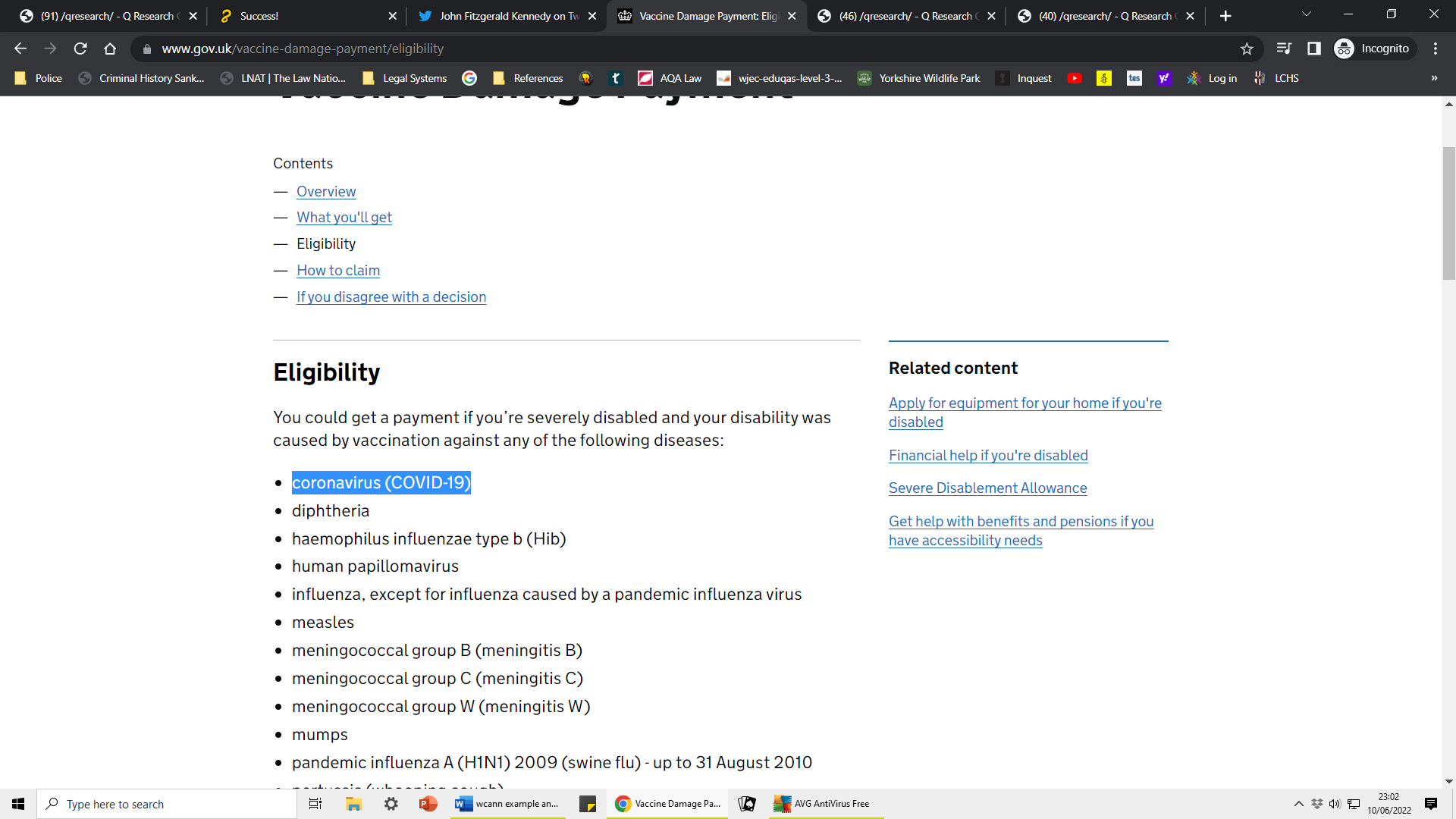1456x819 pixels.
Task: Click the page vertical scrollbar thumb
Action: pyautogui.click(x=1449, y=212)
